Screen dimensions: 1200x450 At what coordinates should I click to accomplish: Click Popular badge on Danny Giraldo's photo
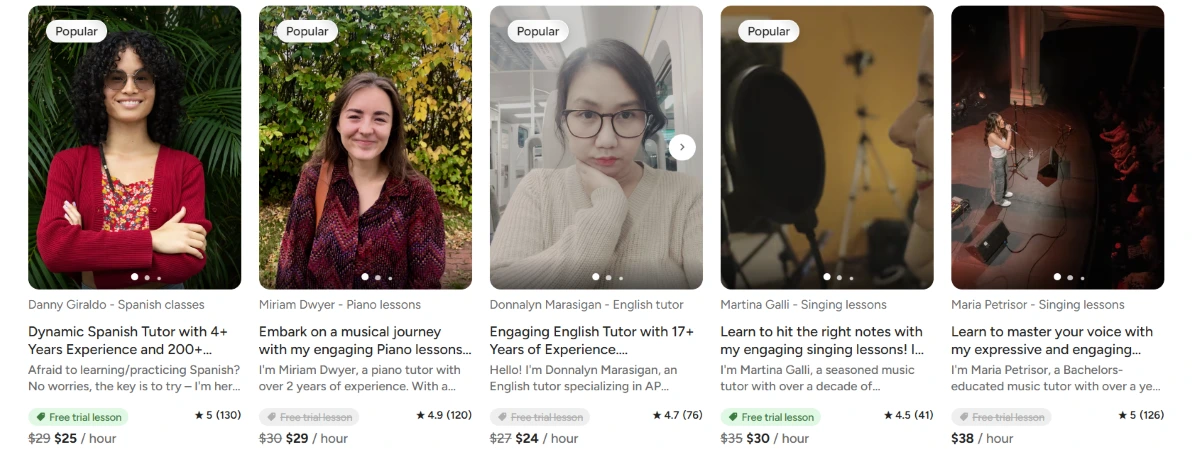(77, 31)
